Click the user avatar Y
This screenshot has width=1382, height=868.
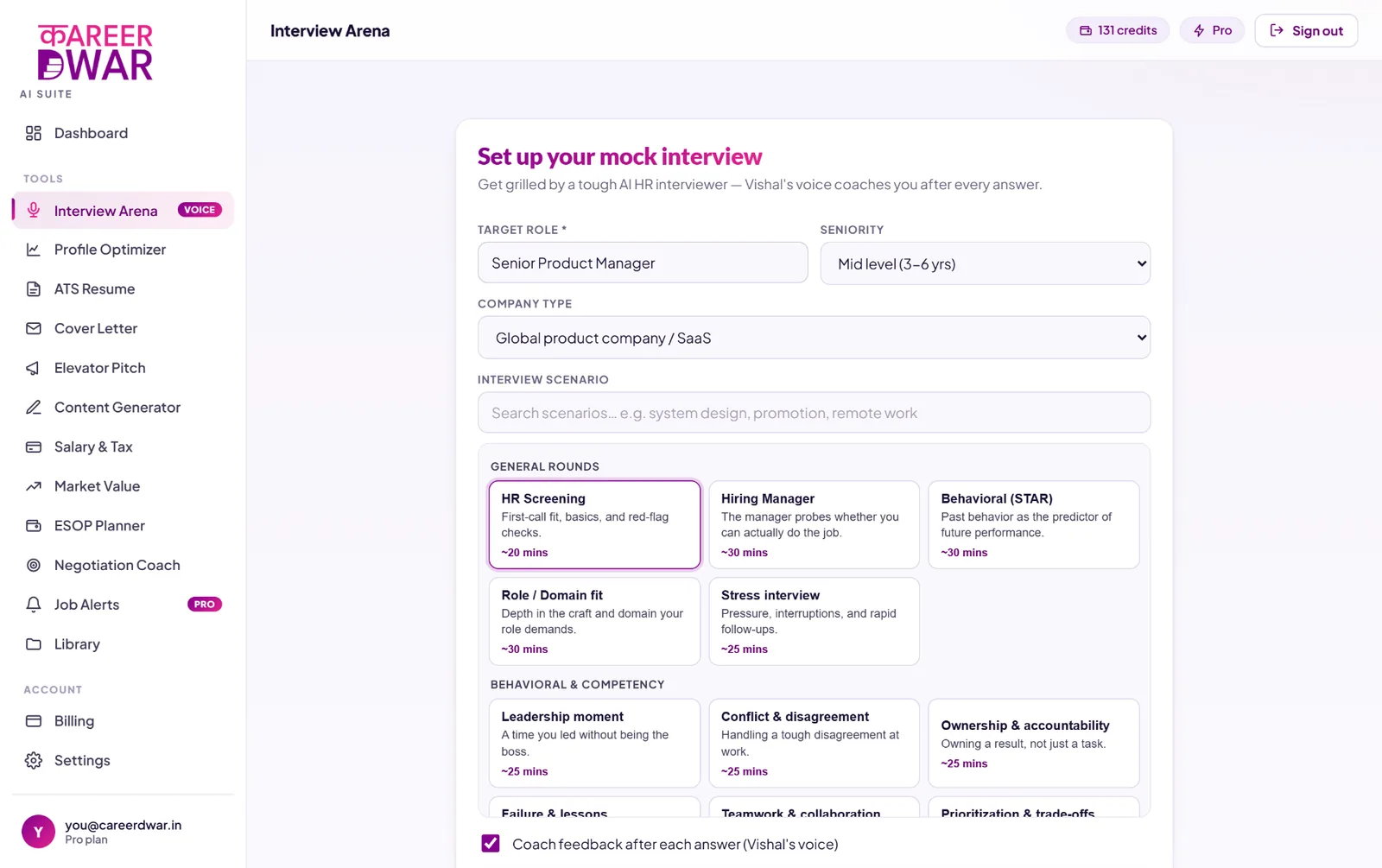coord(38,832)
